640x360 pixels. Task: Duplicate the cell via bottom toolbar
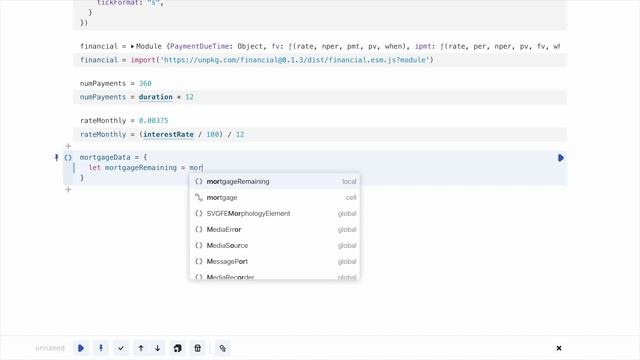[178, 348]
